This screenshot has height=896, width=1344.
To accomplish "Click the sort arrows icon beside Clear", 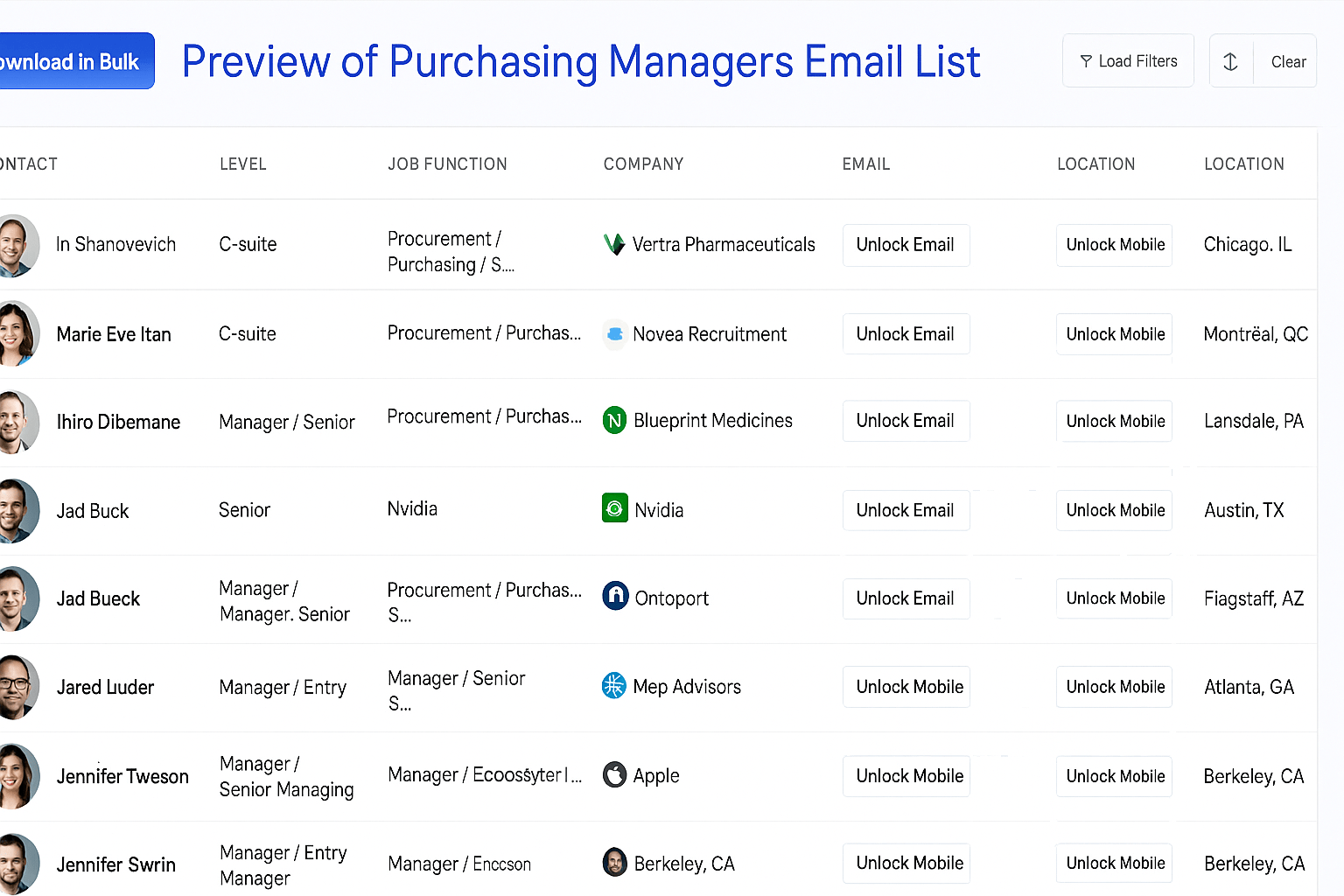I will tap(1230, 61).
